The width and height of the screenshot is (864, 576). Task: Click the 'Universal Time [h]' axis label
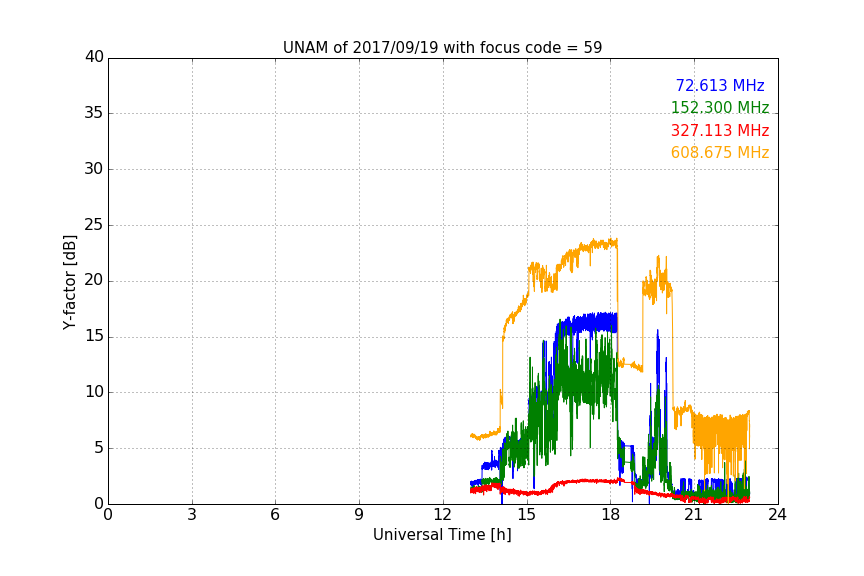[442, 535]
